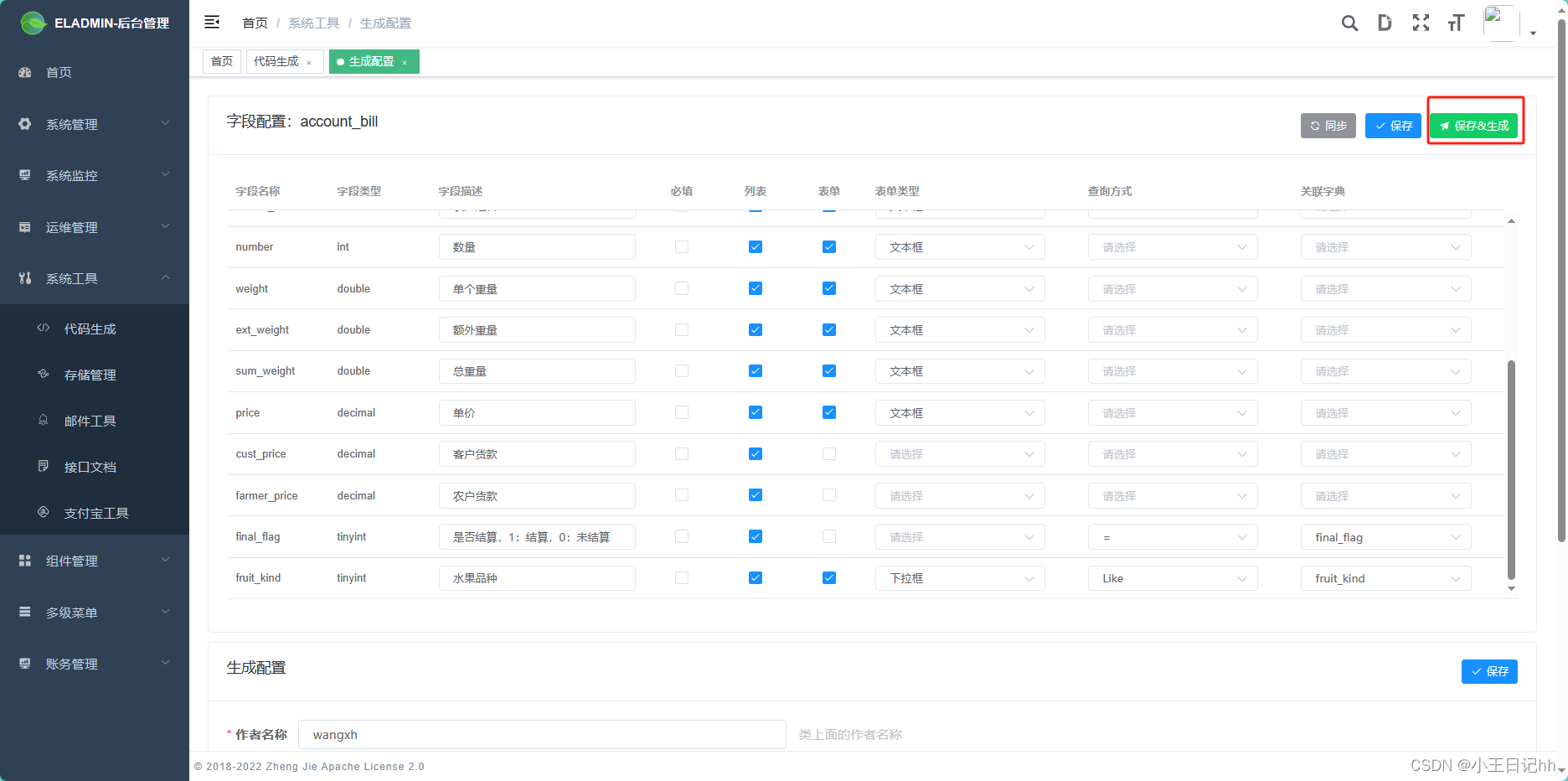Uncheck 表单 checkbox for fruit_kind row
The height and width of the screenshot is (781, 1568).
tap(829, 578)
